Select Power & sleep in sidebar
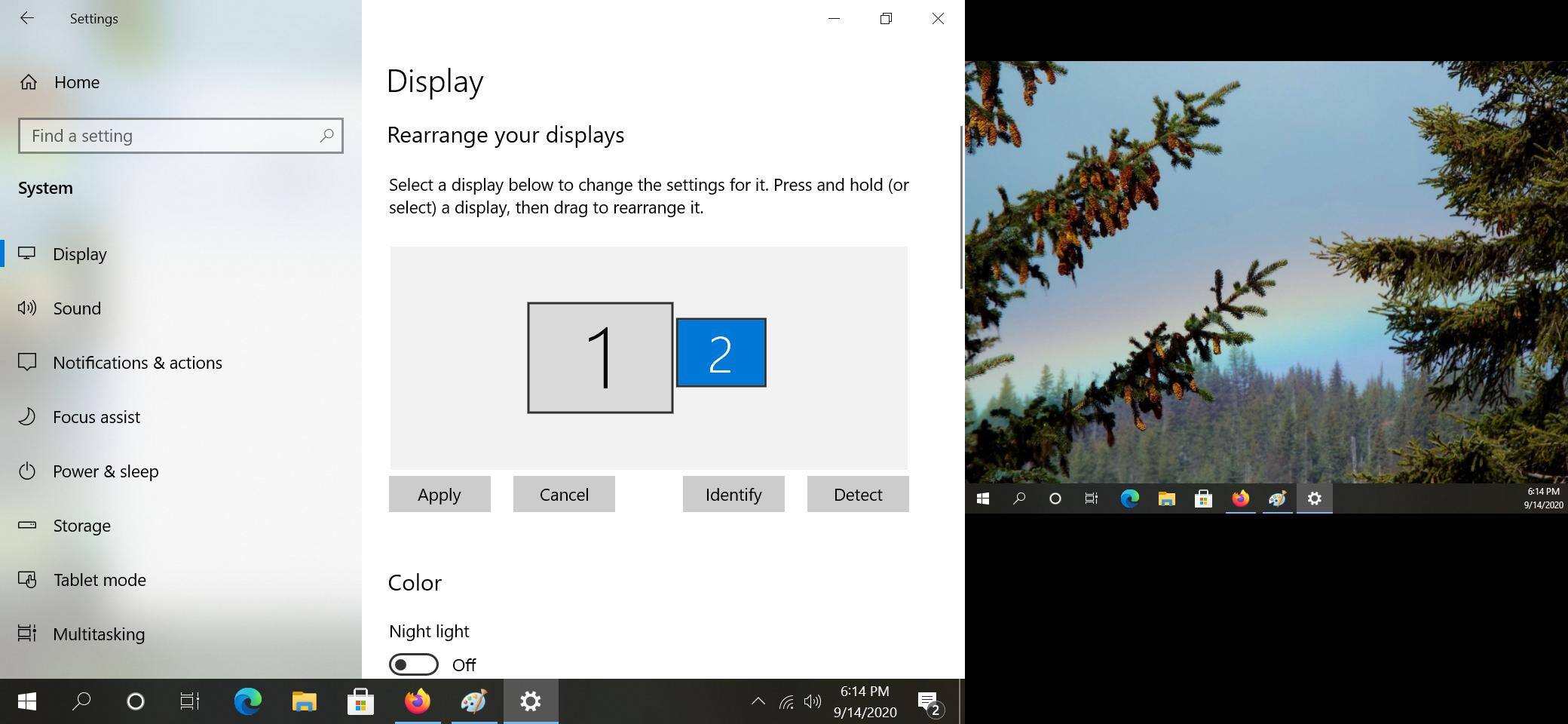This screenshot has height=724, width=1568. [x=106, y=471]
